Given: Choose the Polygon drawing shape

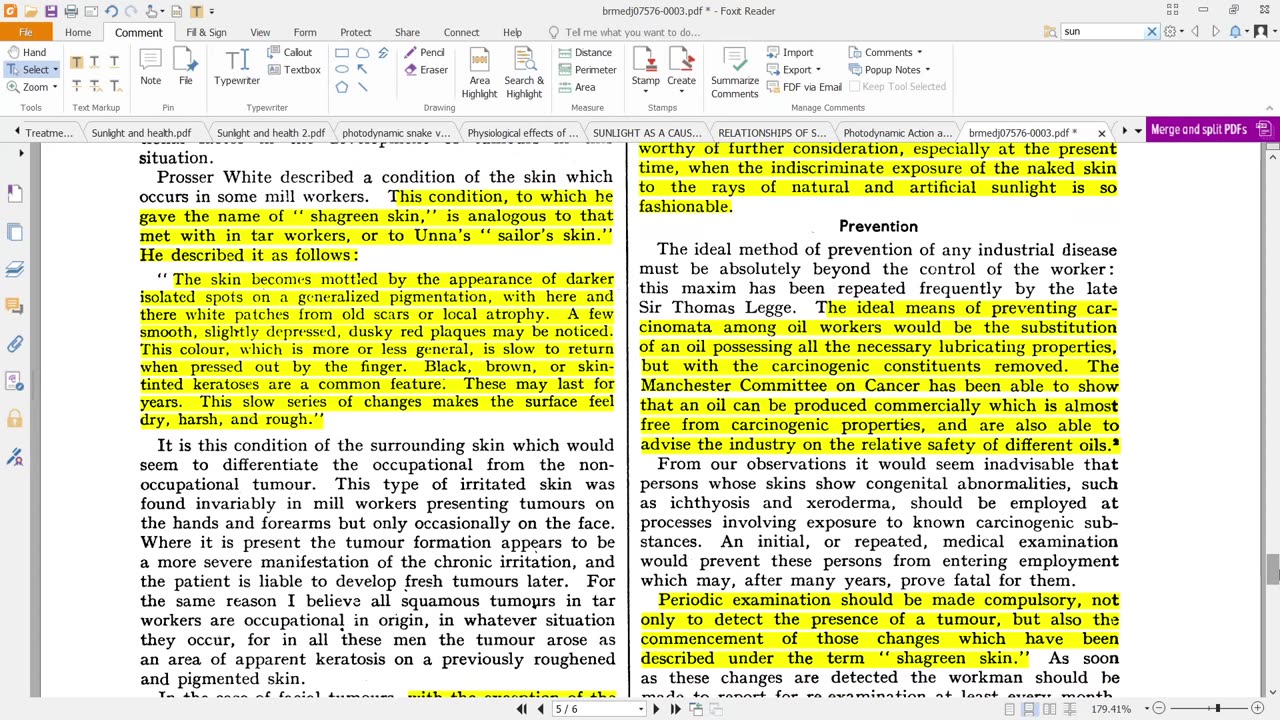Looking at the screenshot, I should 342,87.
